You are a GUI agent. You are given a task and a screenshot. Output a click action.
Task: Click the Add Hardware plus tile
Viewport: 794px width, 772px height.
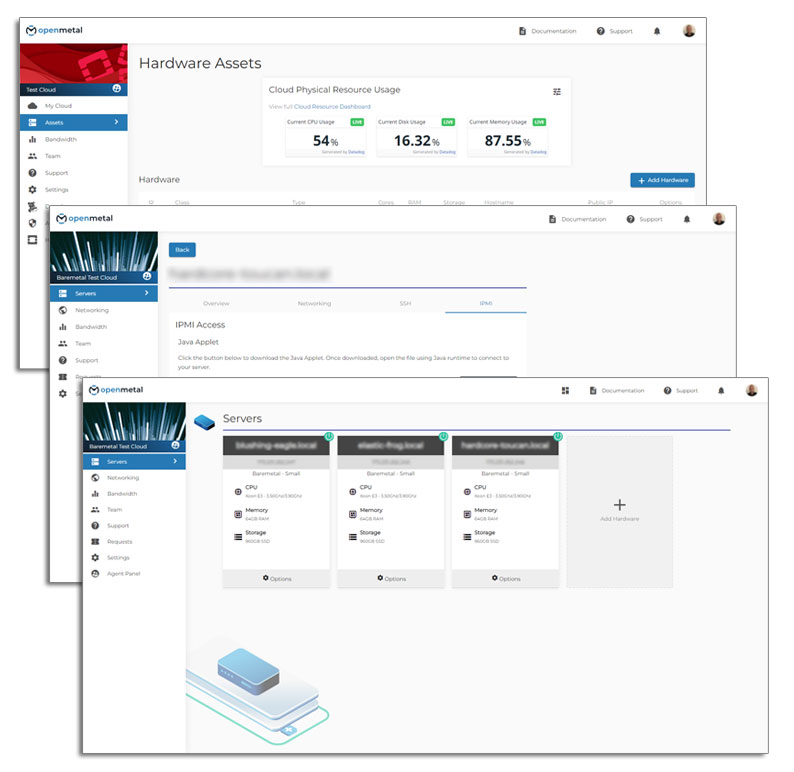[619, 511]
